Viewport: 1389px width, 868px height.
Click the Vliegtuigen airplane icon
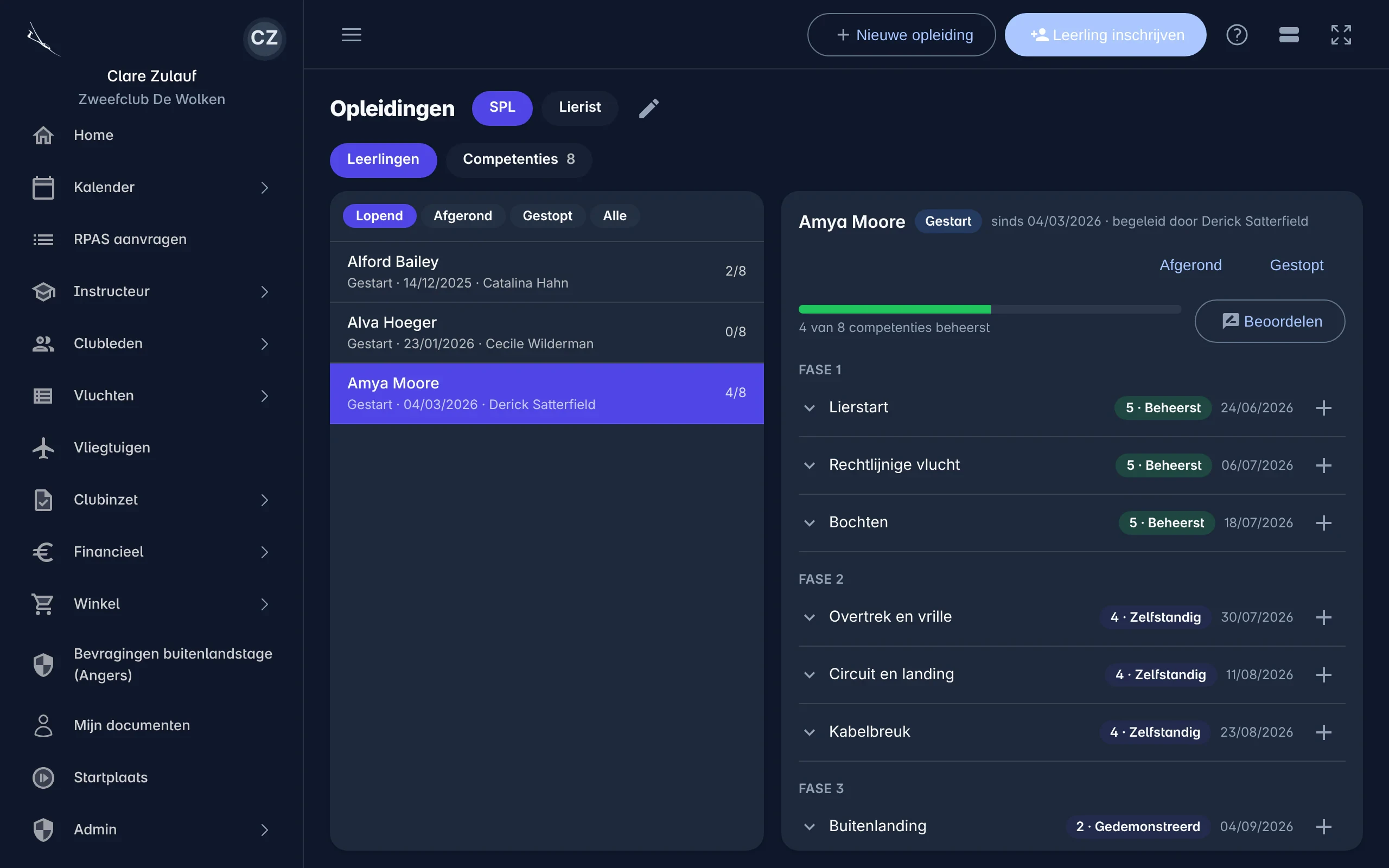[43, 448]
